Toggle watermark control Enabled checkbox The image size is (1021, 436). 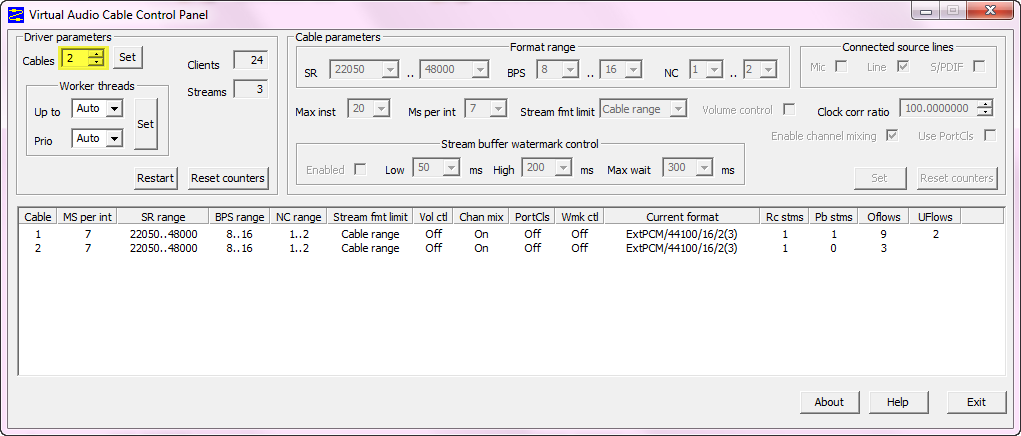[x=360, y=169]
